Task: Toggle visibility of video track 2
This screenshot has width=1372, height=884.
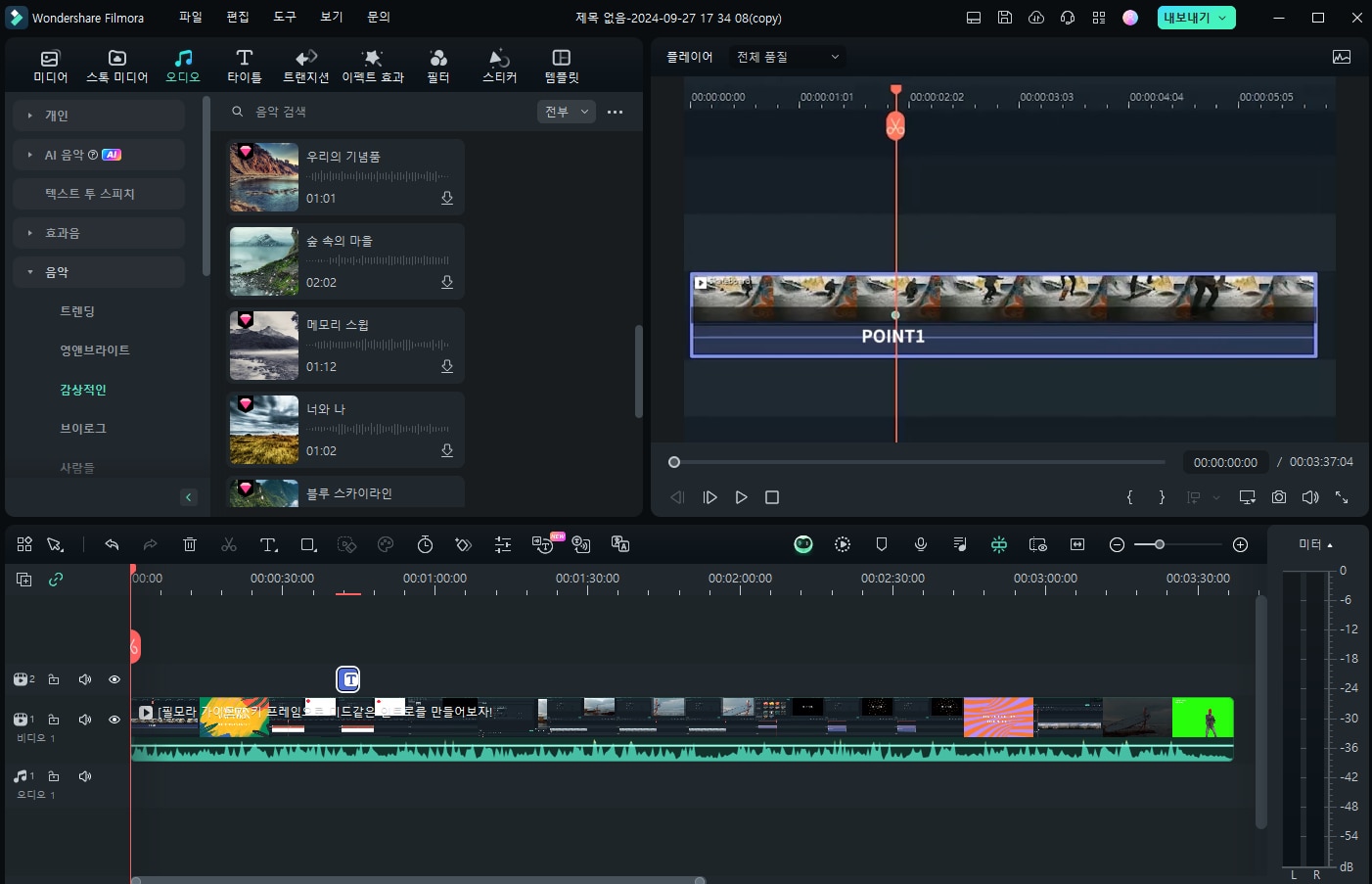Action: tap(114, 679)
